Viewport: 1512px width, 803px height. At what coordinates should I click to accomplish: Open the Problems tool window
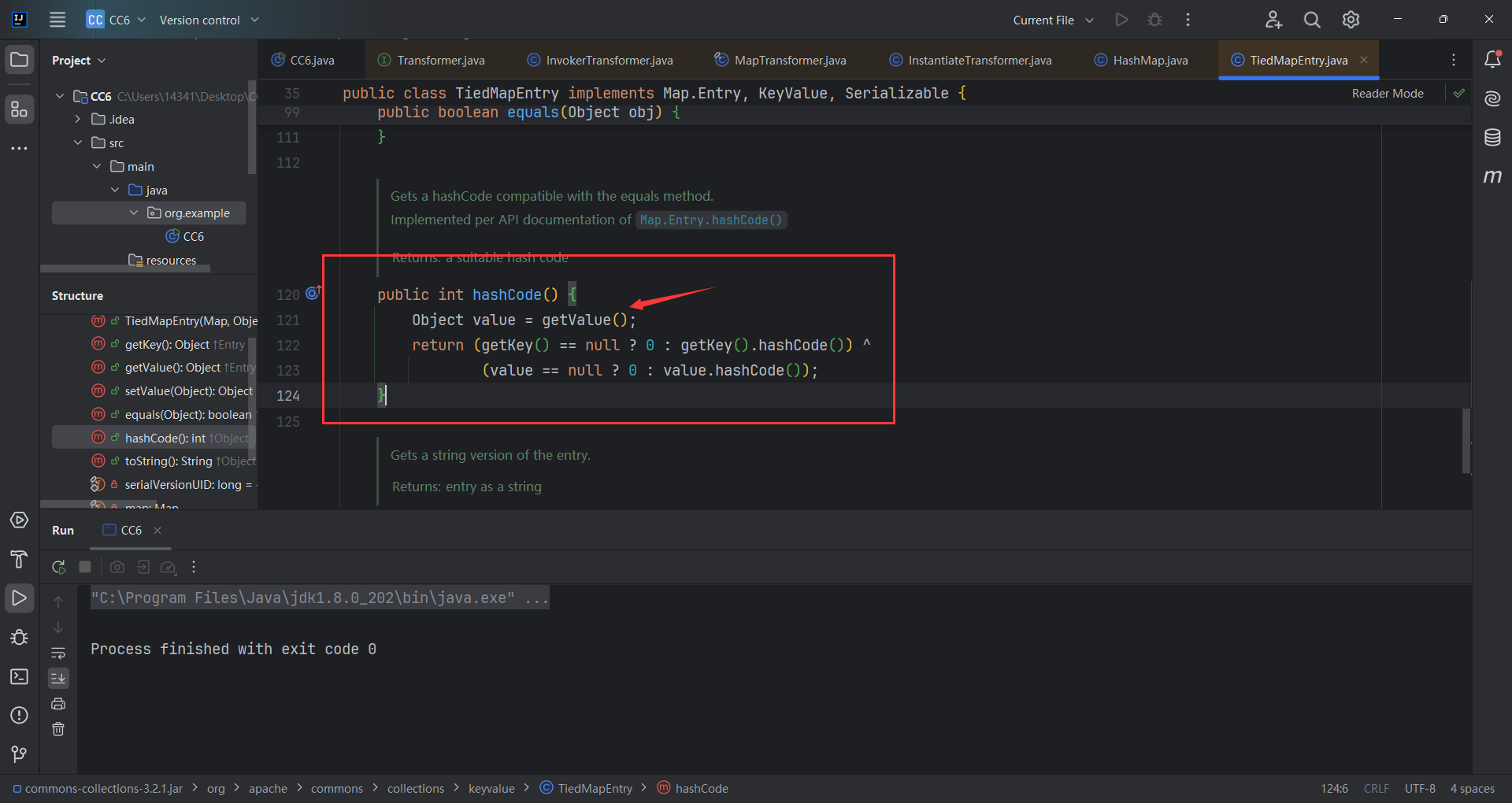pos(20,715)
